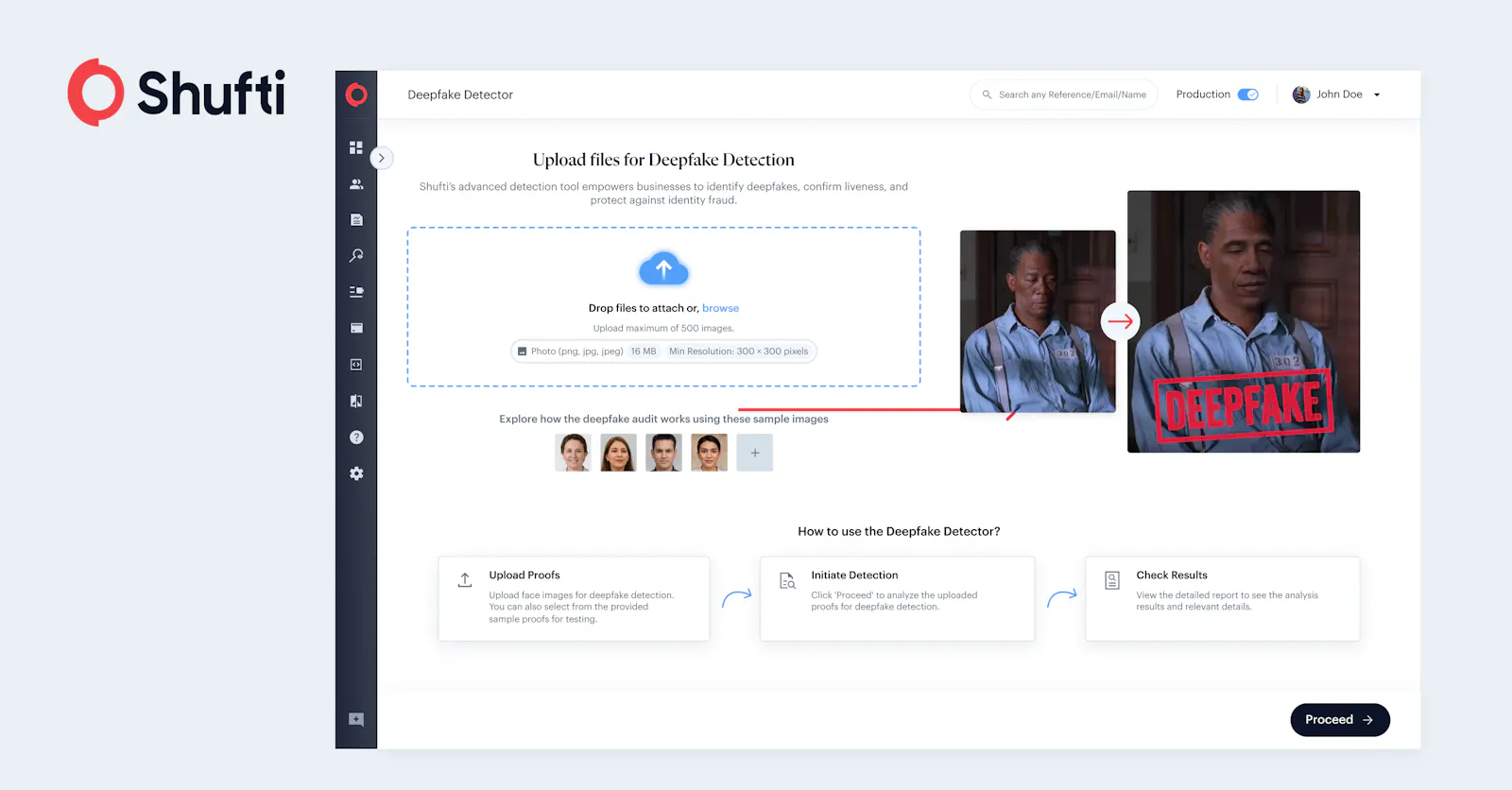Click the 'Upload Proofs' step card title
Viewport: 1512px width, 790px height.
click(524, 575)
